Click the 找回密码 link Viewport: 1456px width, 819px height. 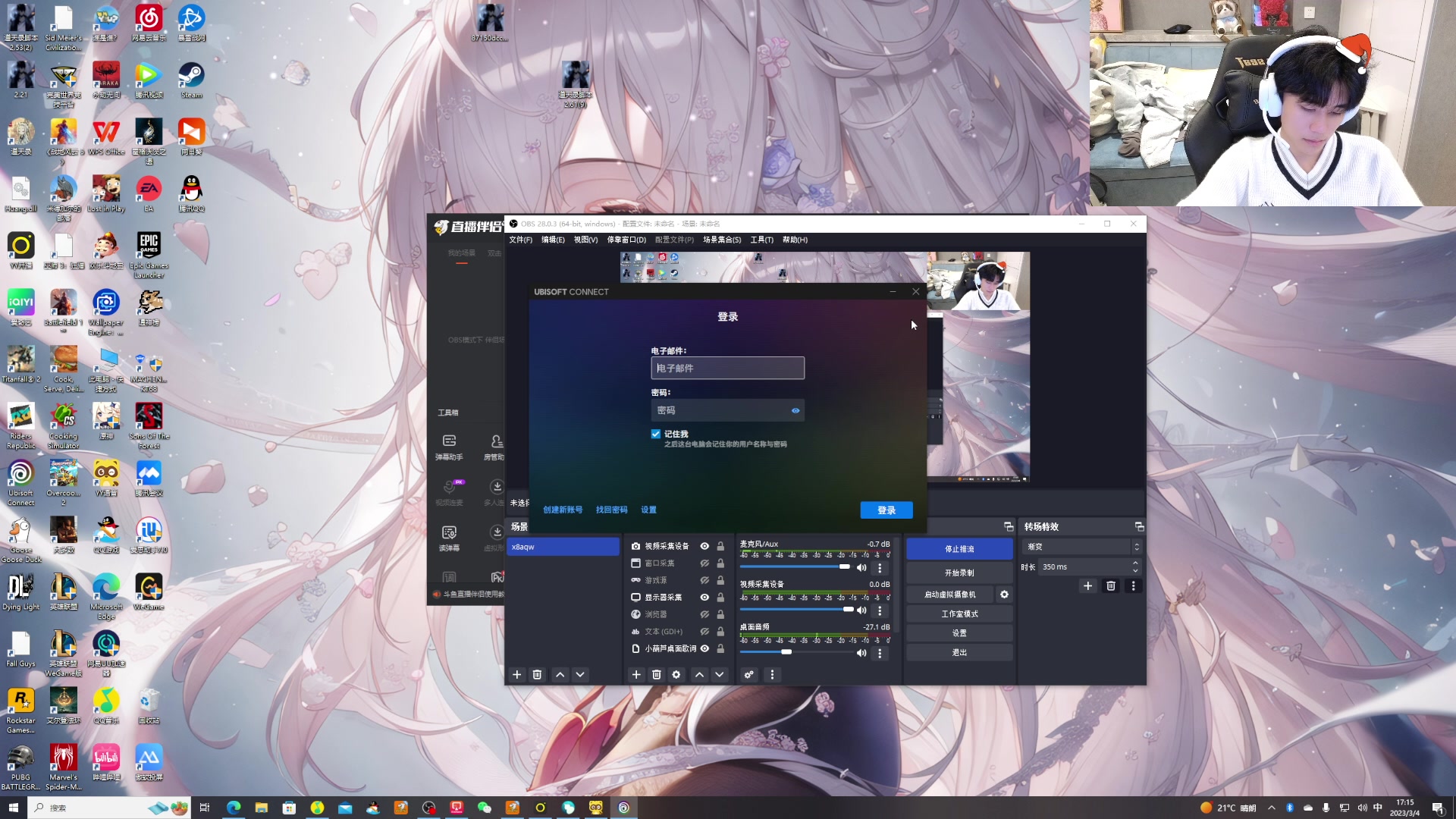[611, 510]
